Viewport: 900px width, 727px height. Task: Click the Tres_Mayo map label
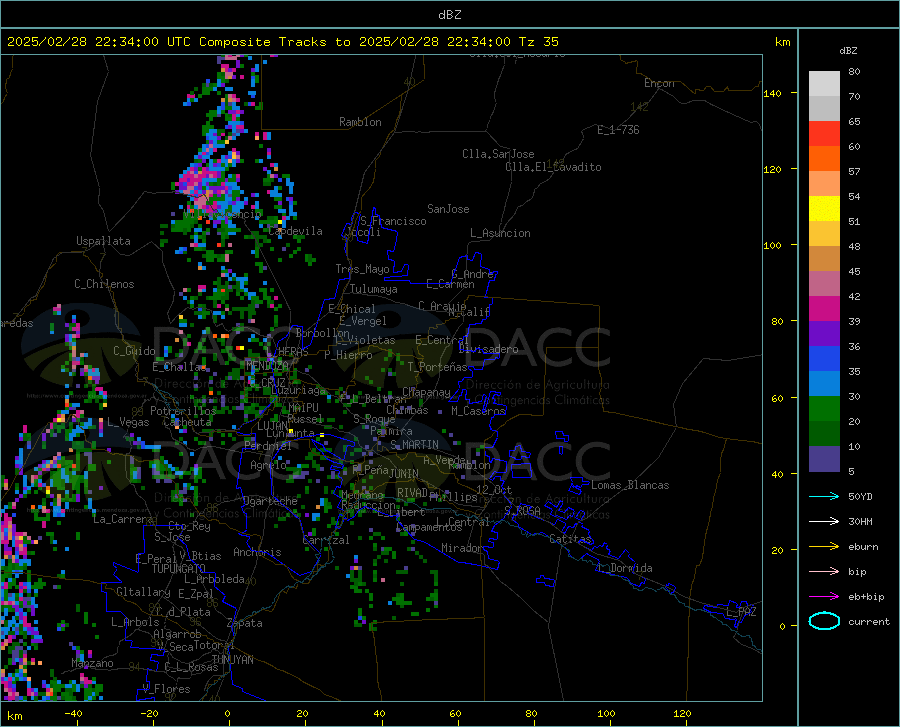click(x=362, y=269)
